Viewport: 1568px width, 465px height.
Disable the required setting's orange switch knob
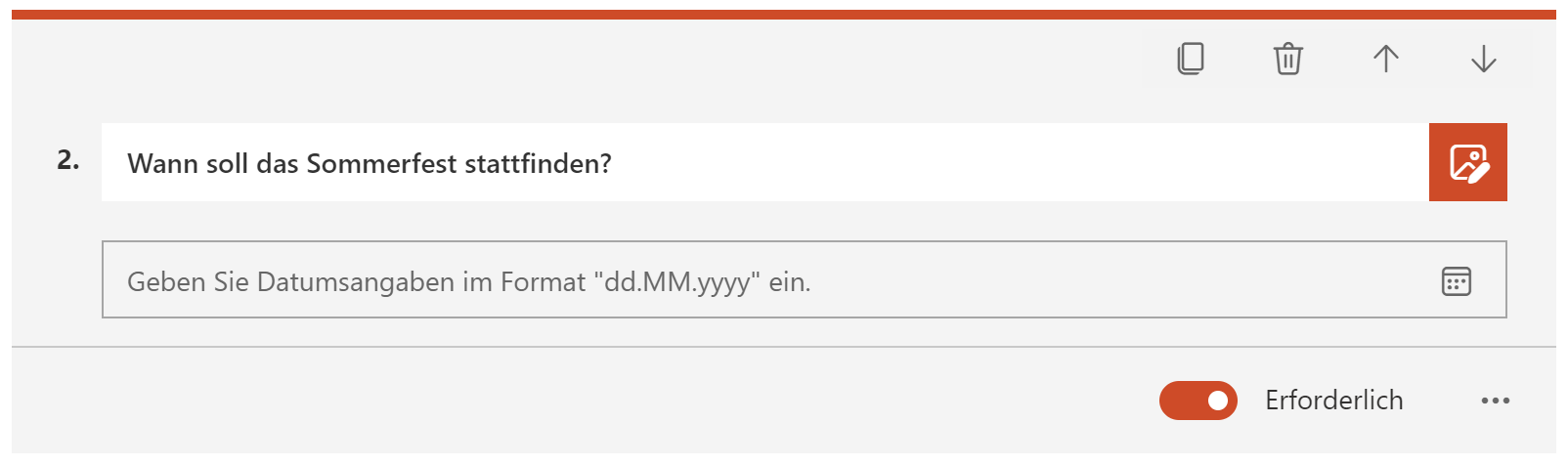coord(1217,401)
